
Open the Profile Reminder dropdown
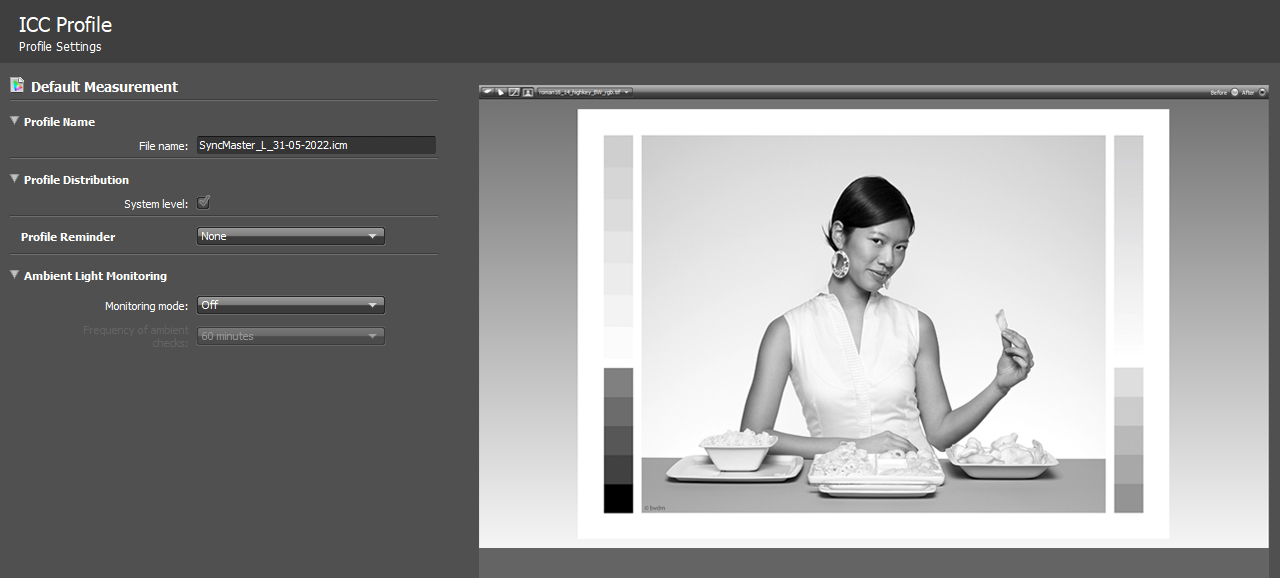click(x=291, y=237)
